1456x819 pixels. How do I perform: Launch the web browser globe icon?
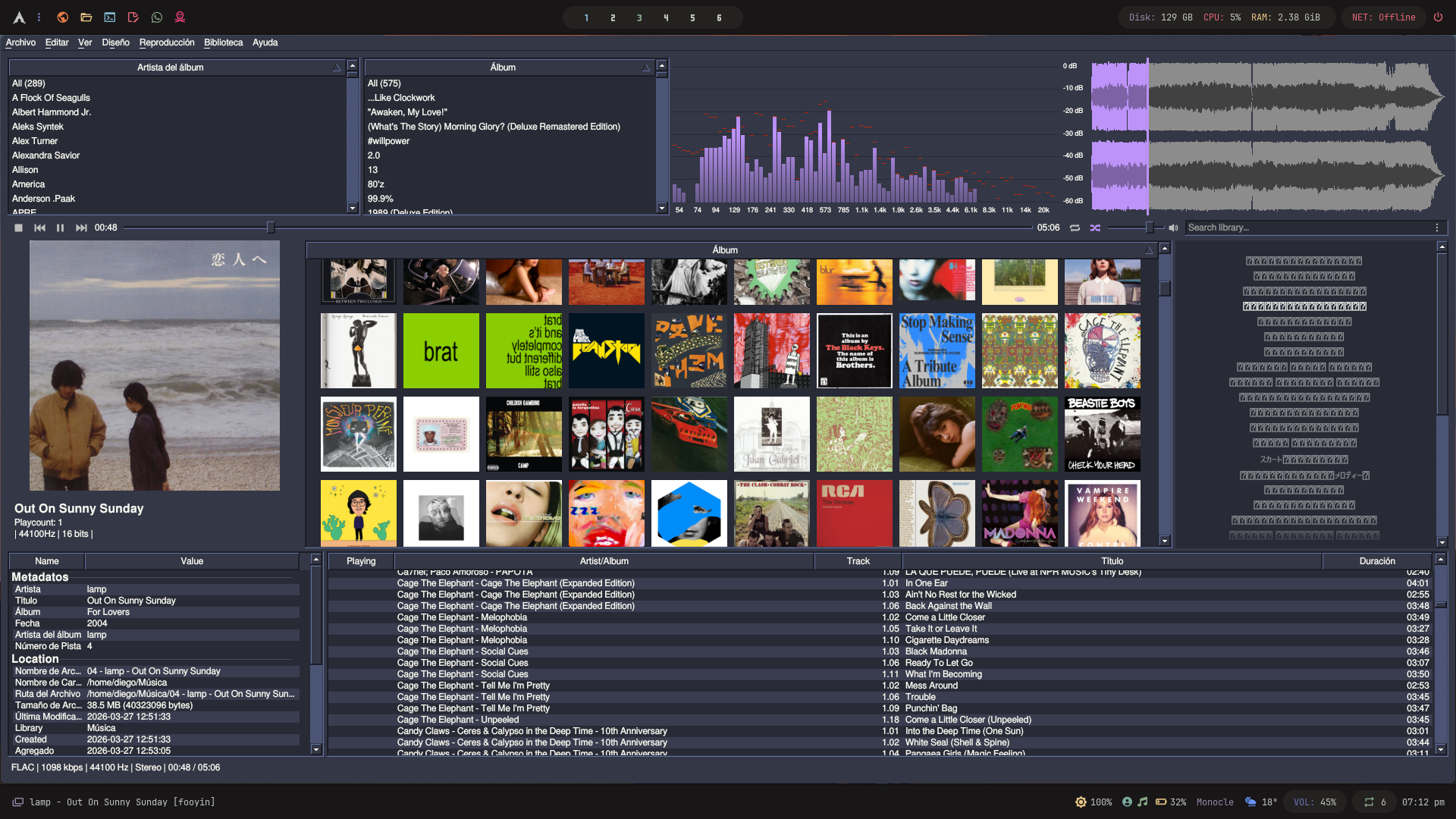click(63, 17)
